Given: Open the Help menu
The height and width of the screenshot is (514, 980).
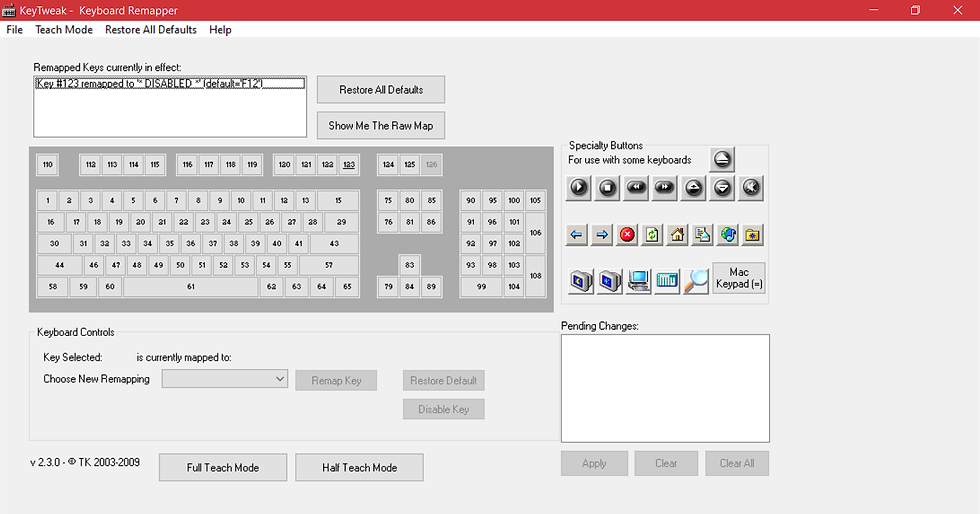Looking at the screenshot, I should [x=220, y=29].
